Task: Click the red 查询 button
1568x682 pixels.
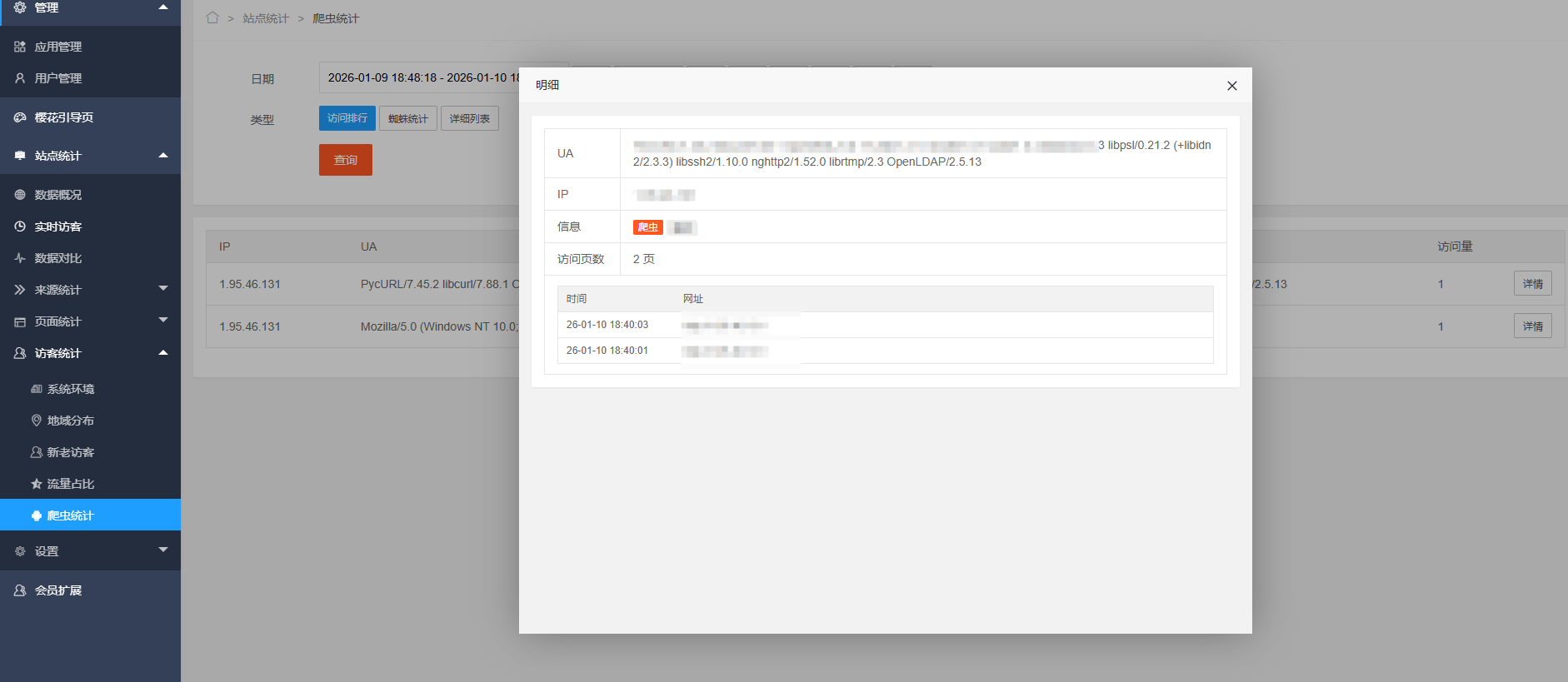Action: coord(346,160)
